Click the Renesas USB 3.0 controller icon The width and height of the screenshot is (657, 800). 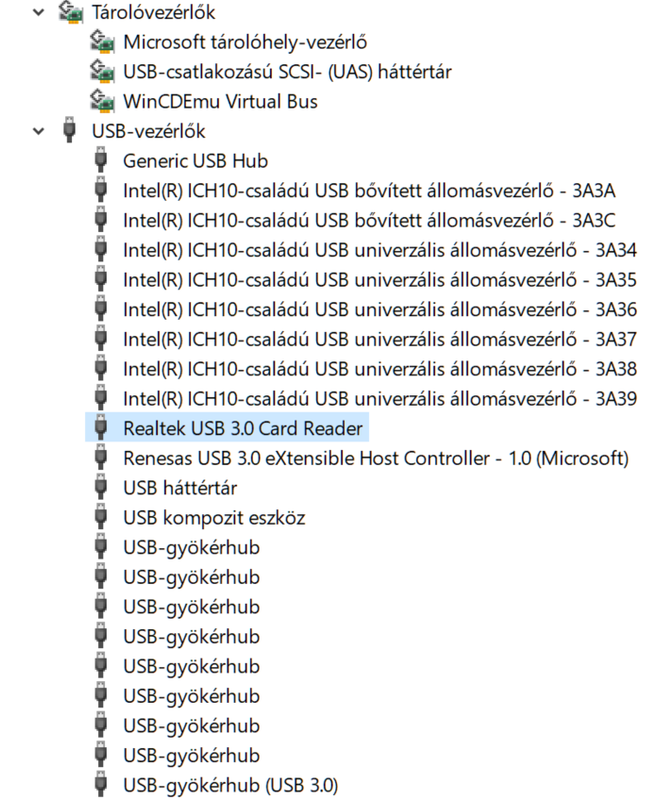pos(100,458)
